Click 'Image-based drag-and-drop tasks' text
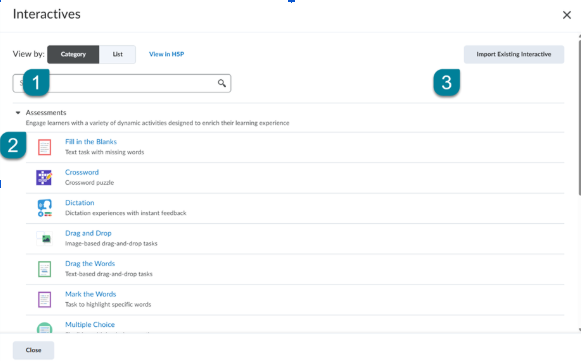The width and height of the screenshot is (581, 361). (111, 244)
